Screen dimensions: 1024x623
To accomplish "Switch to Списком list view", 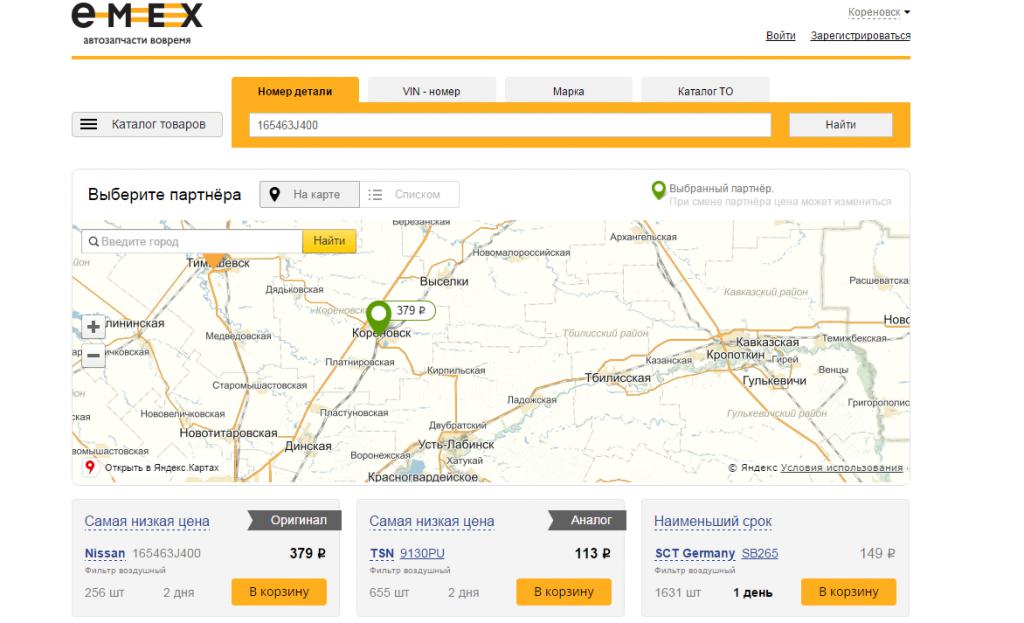I will tap(409, 195).
